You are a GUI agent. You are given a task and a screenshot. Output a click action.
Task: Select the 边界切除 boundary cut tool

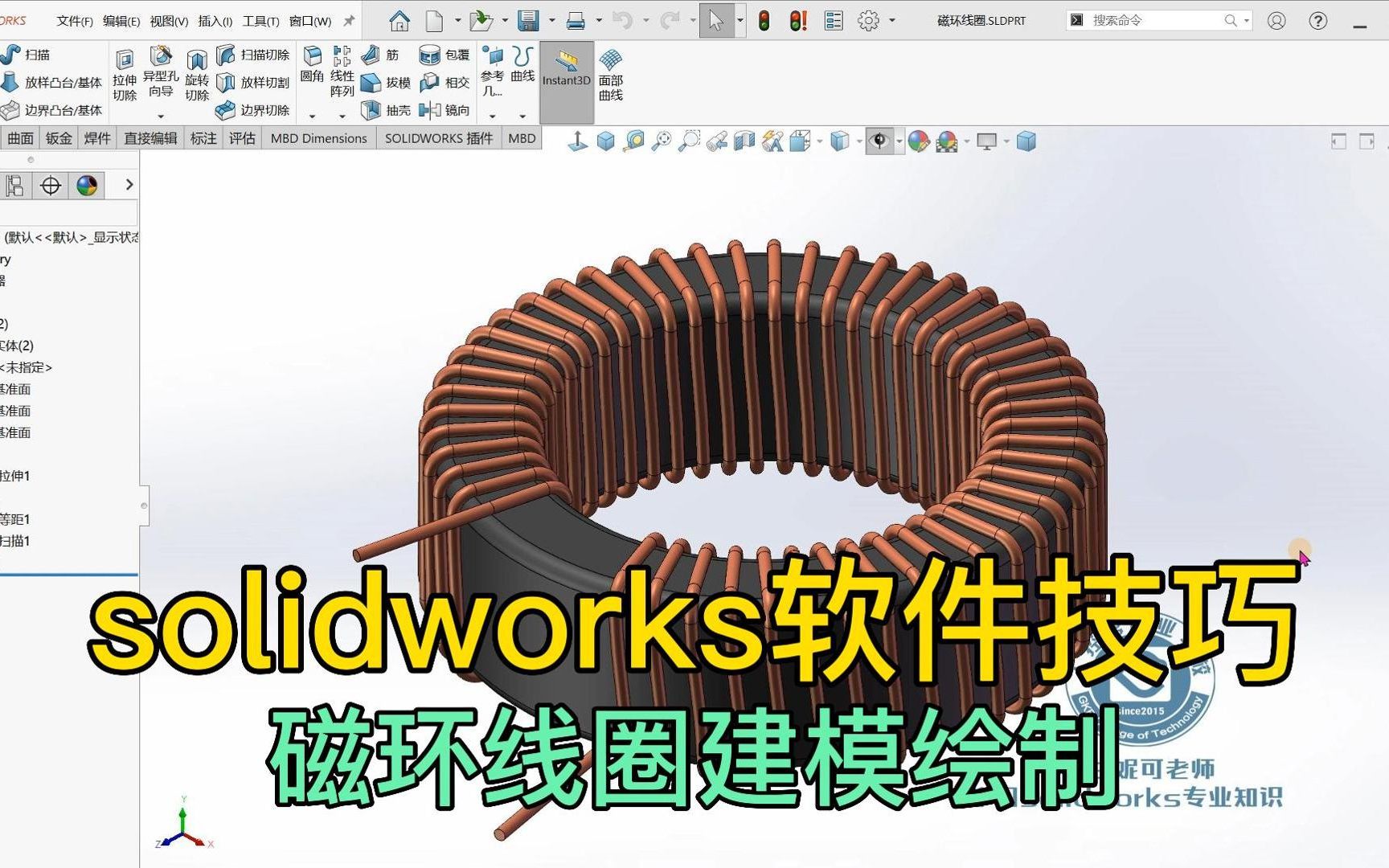pyautogui.click(x=253, y=110)
